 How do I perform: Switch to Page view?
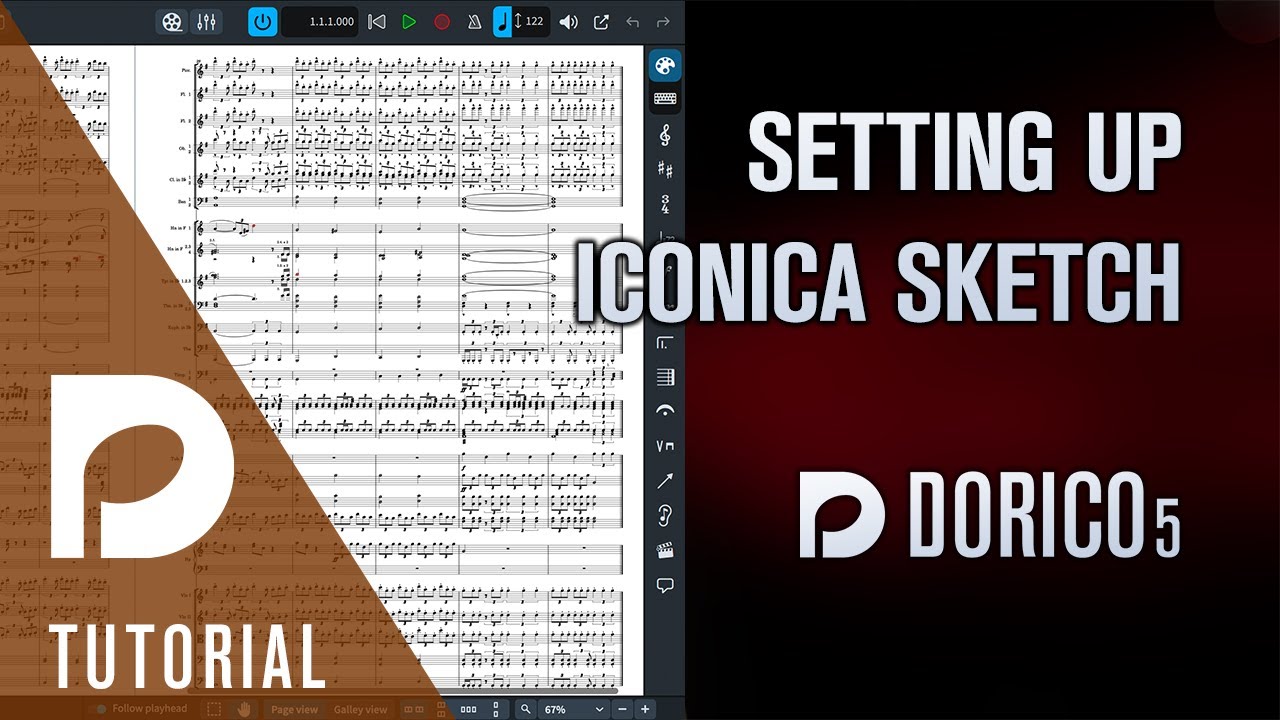294,709
